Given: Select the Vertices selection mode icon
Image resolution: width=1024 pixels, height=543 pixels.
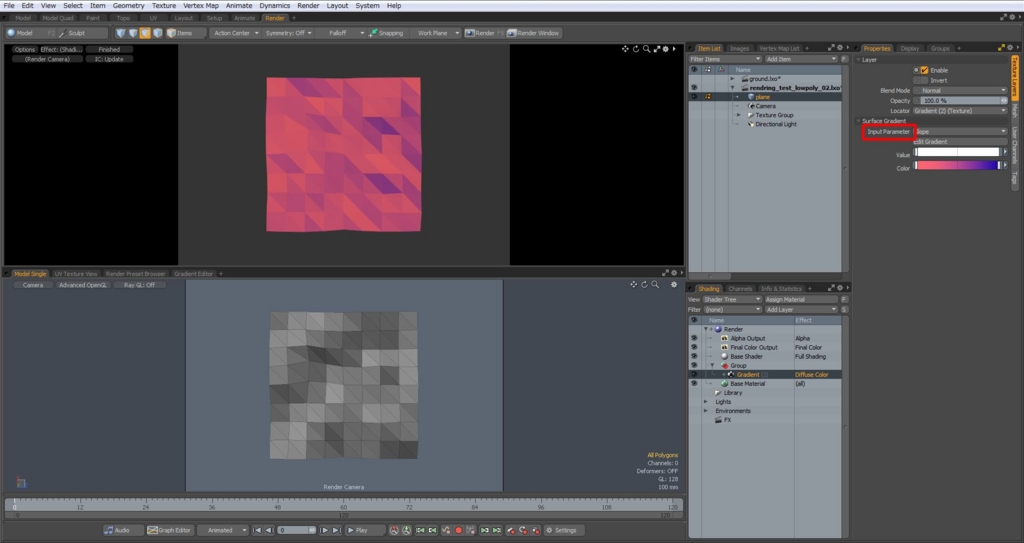Looking at the screenshot, I should 121,33.
